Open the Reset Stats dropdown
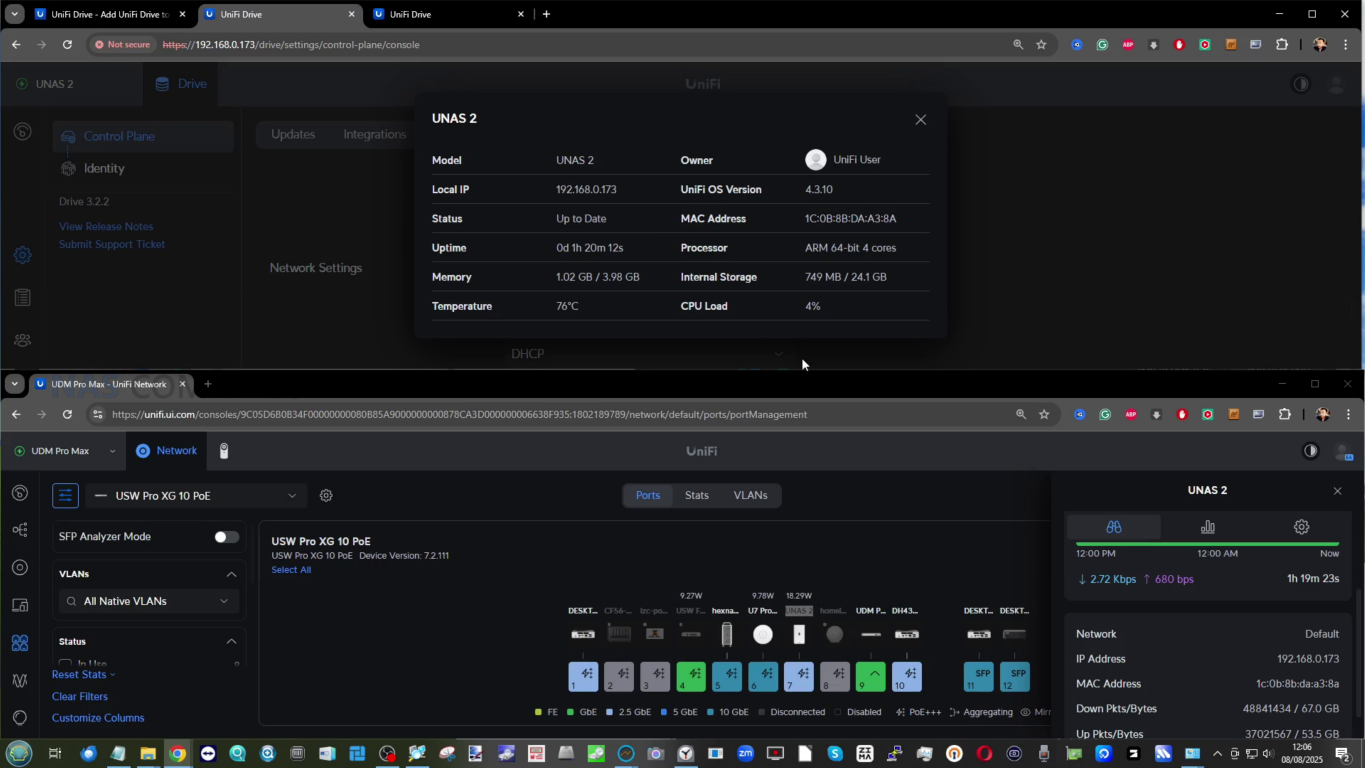 [x=83, y=675]
